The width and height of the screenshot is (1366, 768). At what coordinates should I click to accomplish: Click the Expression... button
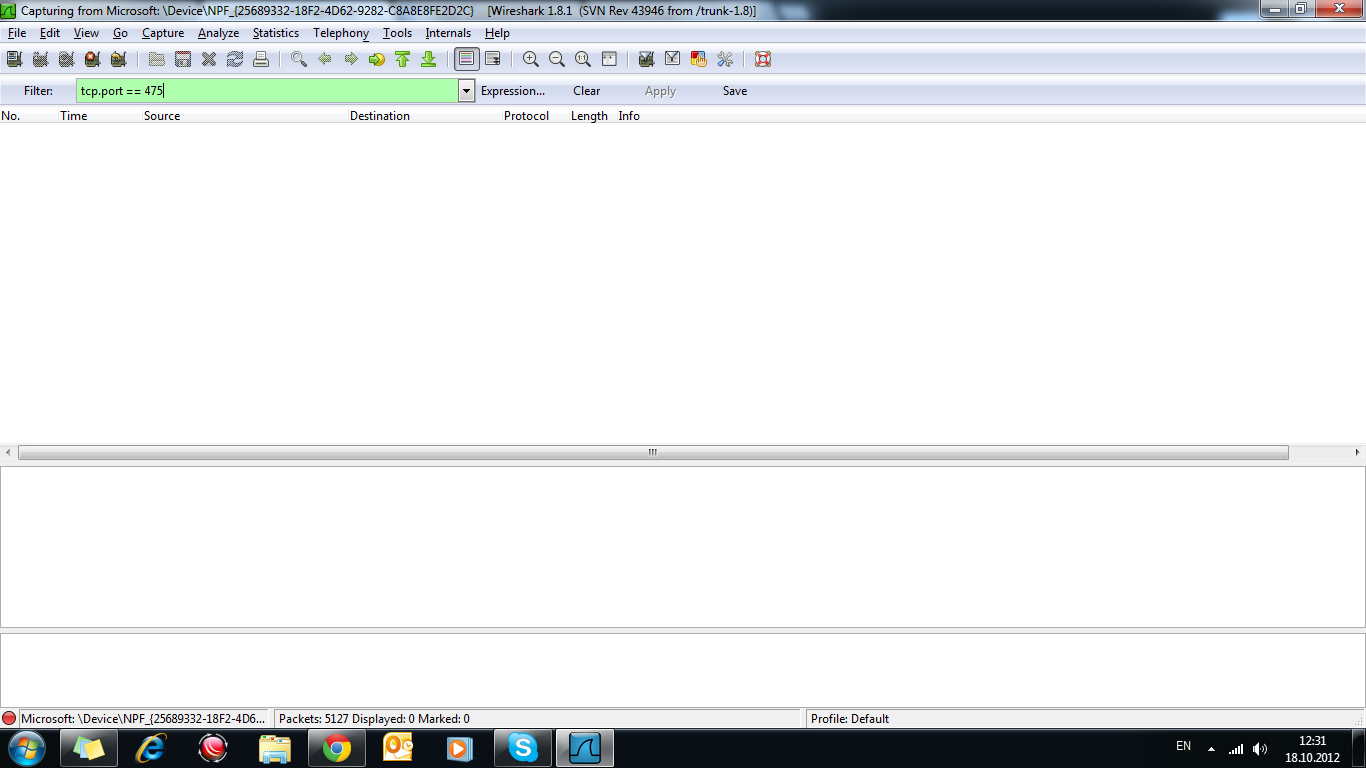pyautogui.click(x=513, y=91)
